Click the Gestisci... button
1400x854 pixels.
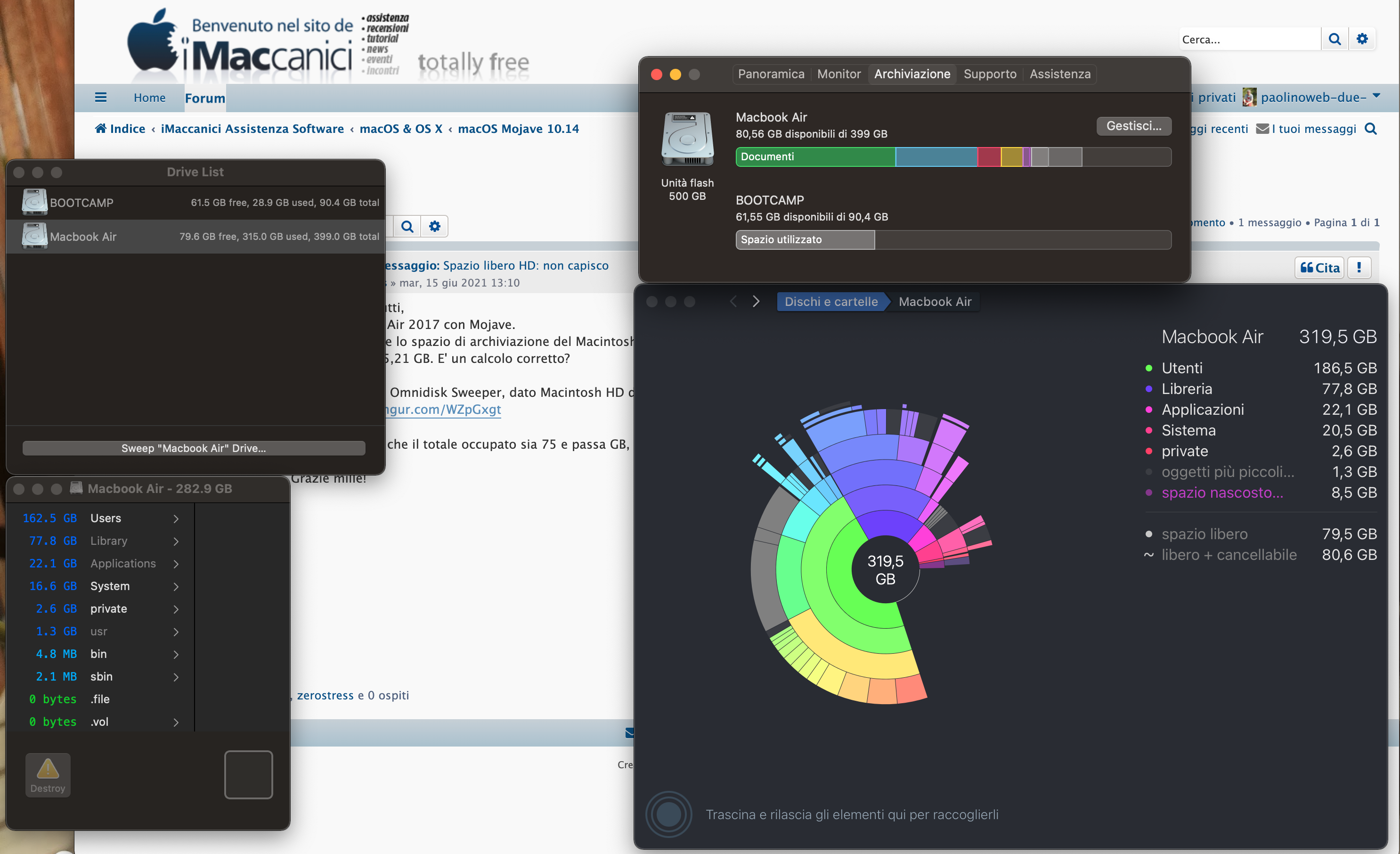tap(1133, 126)
